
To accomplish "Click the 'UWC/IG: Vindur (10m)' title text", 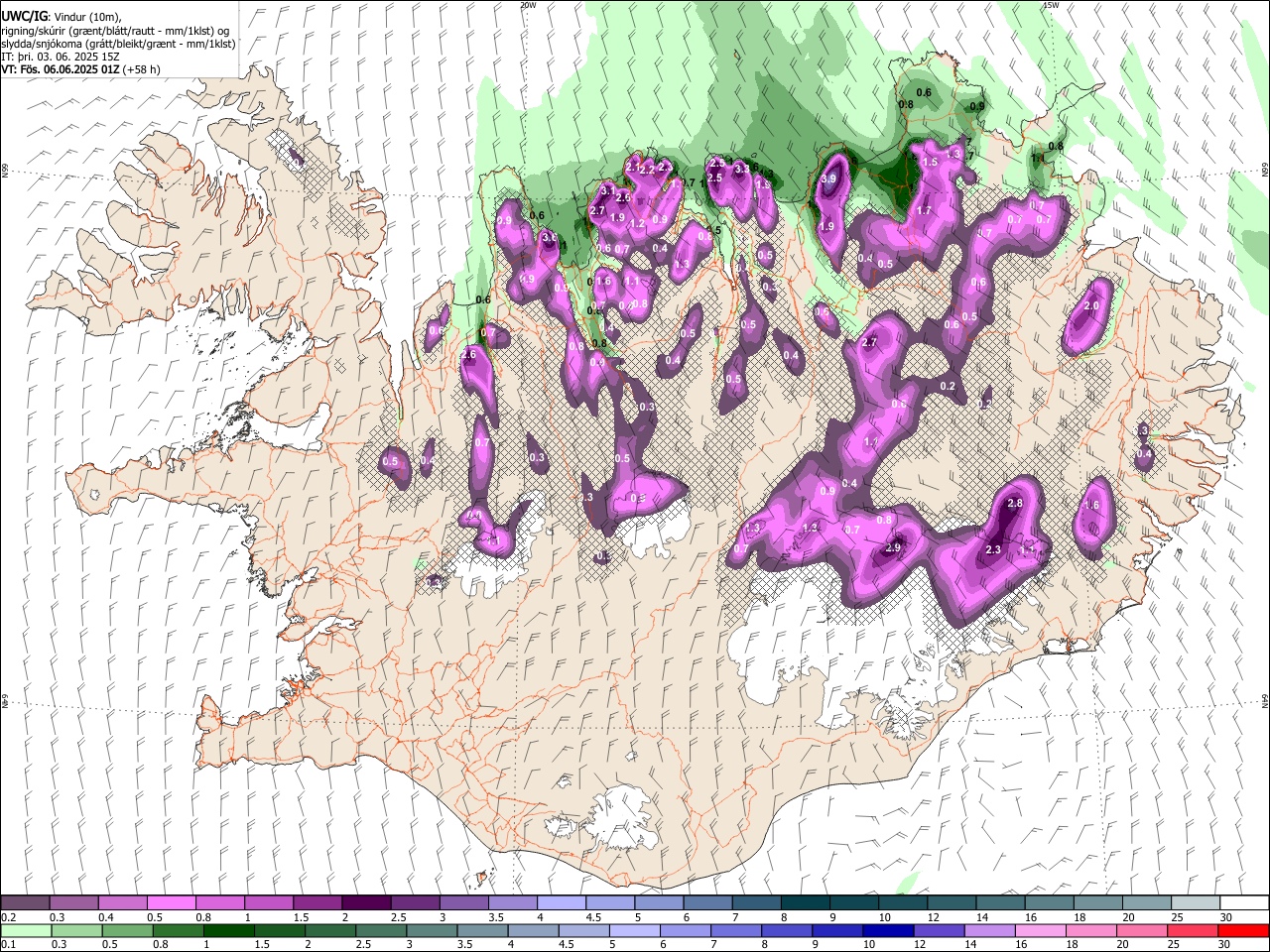I will 61,17.
